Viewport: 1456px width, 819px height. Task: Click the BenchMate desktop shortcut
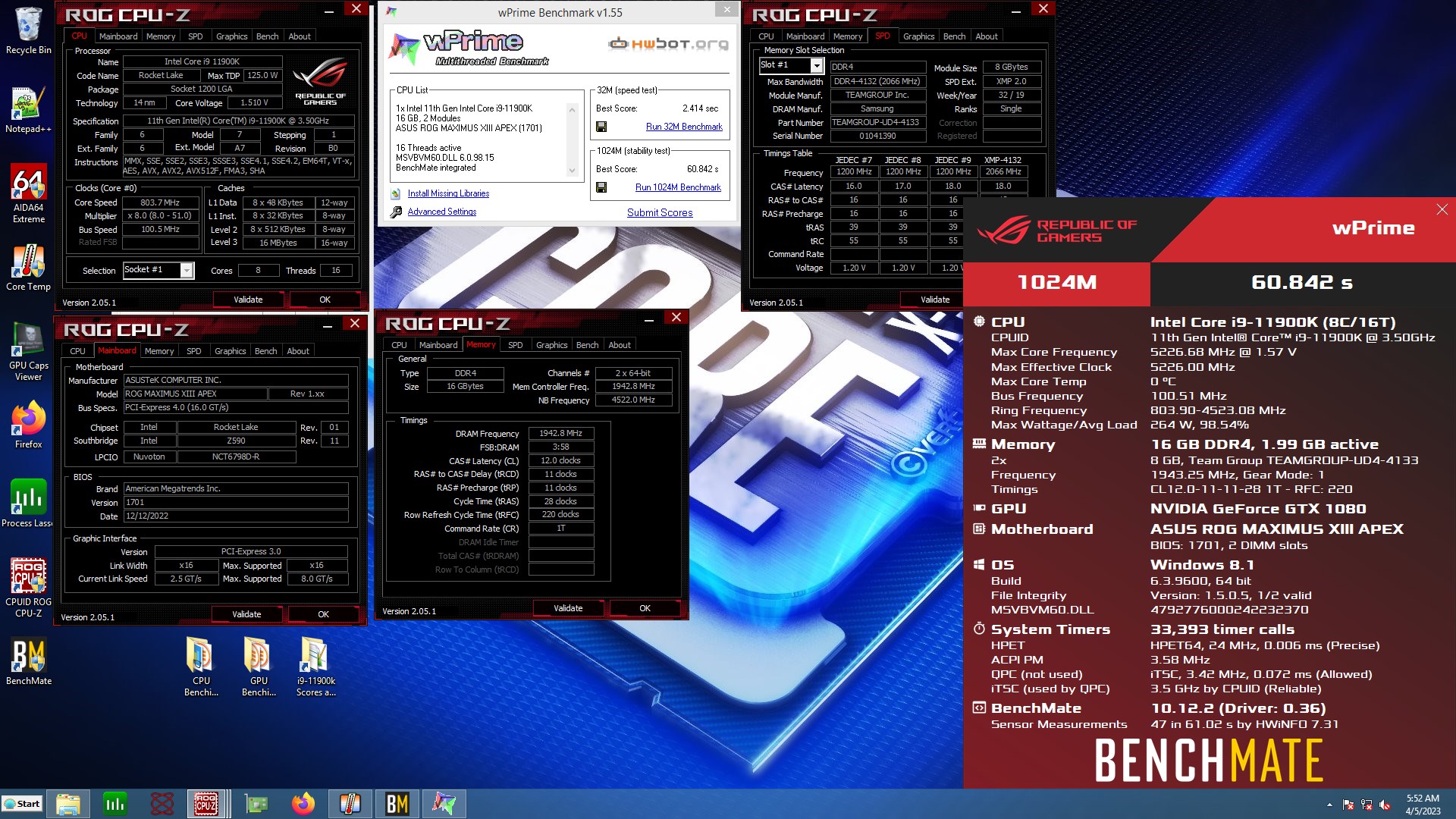(x=28, y=662)
